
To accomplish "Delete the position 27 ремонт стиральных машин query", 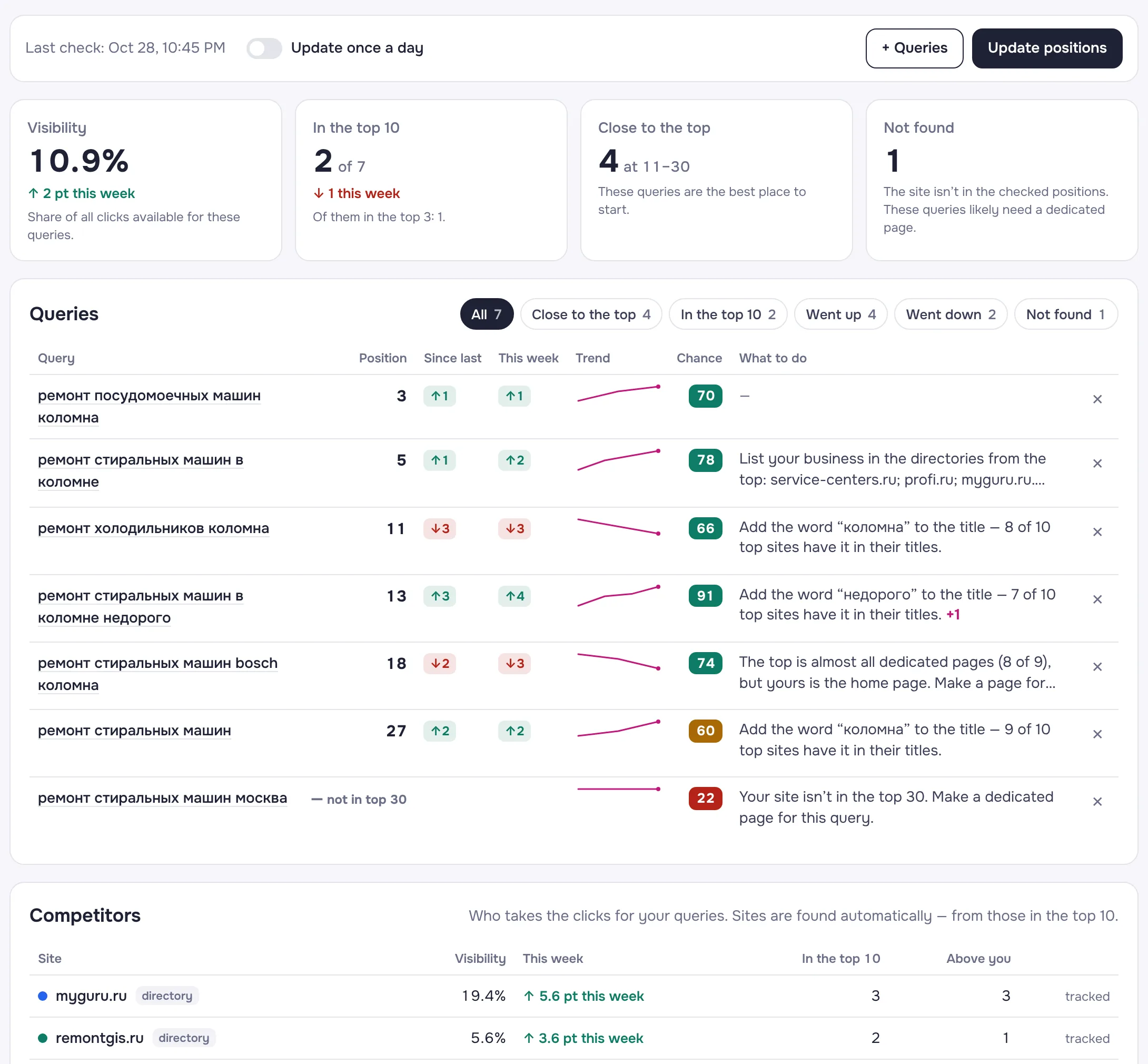I will 1097,734.
